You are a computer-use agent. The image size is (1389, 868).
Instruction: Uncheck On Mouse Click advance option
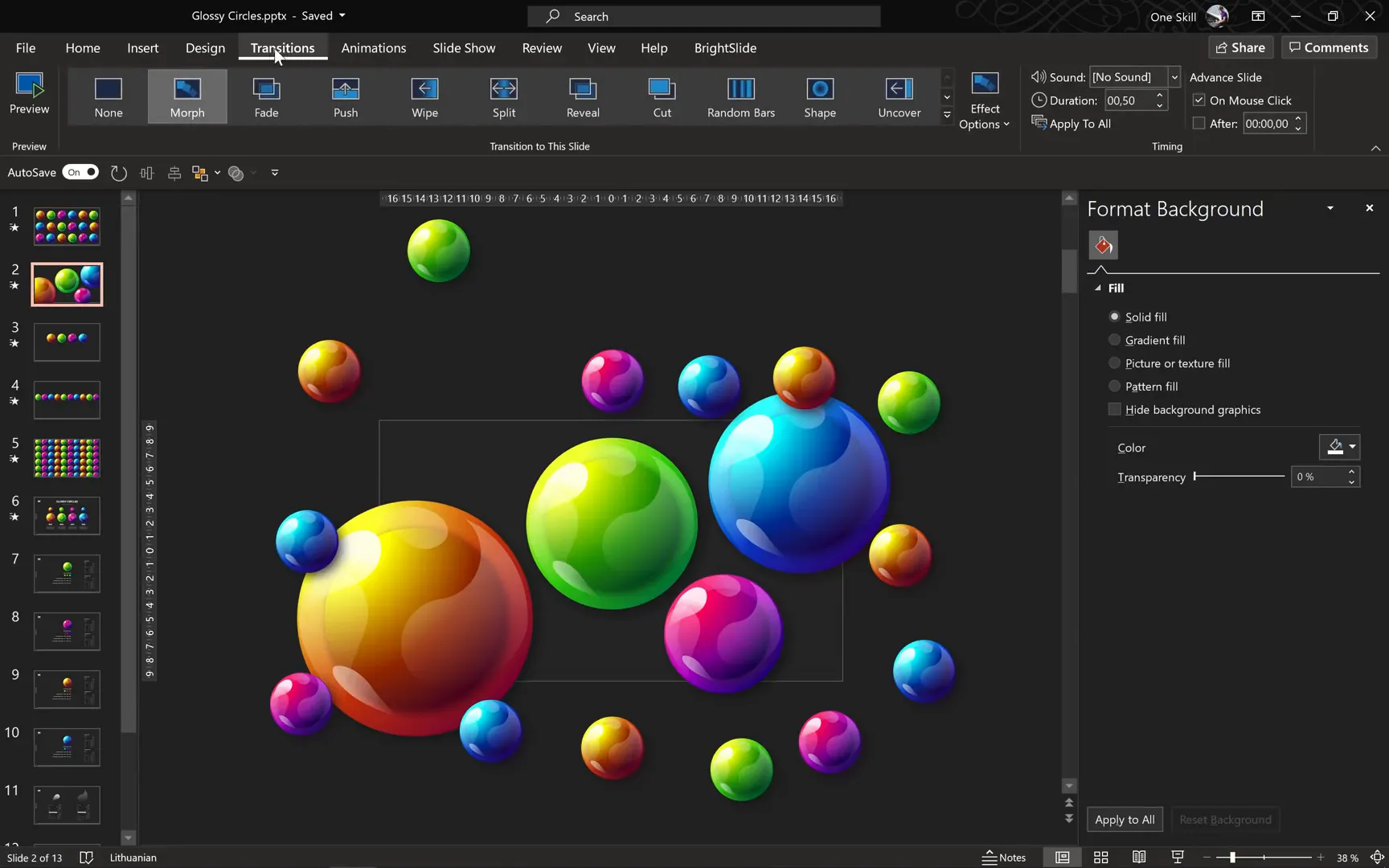pyautogui.click(x=1198, y=100)
